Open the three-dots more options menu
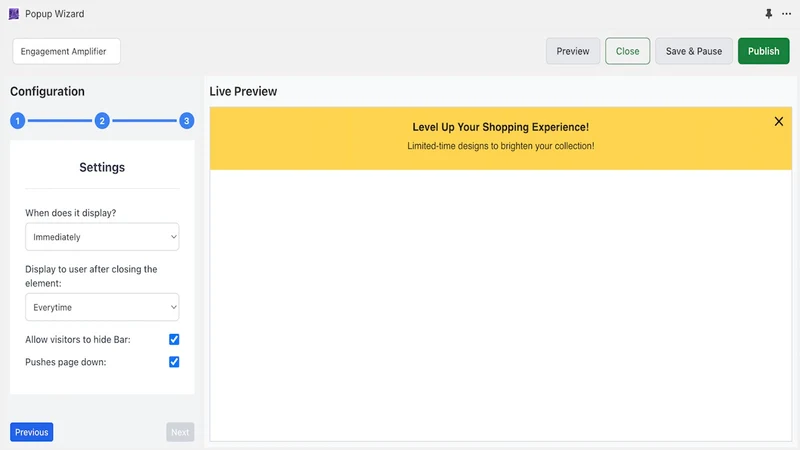This screenshot has width=800, height=450. (x=786, y=14)
